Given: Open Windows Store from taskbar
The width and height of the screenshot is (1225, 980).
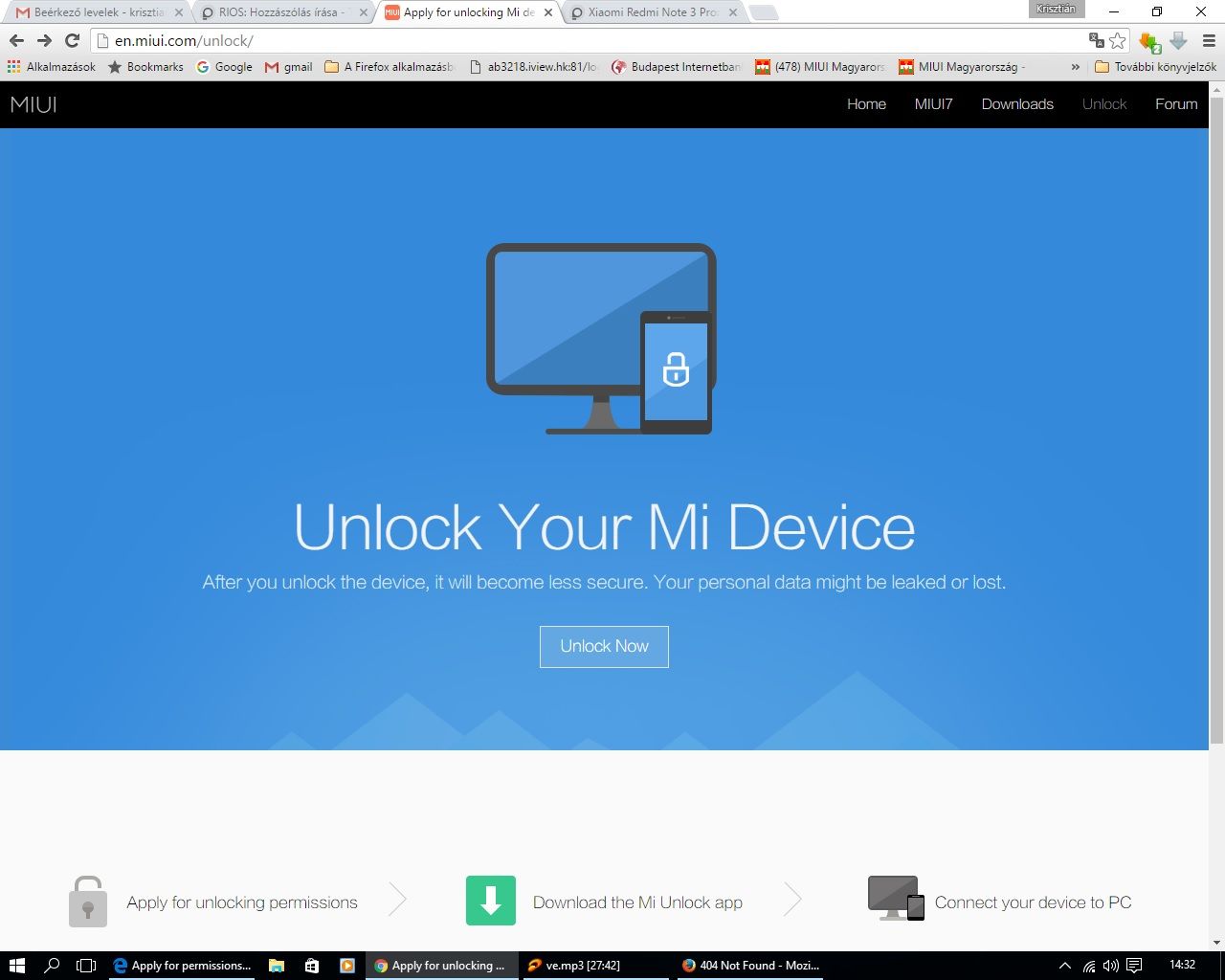Looking at the screenshot, I should tap(312, 966).
